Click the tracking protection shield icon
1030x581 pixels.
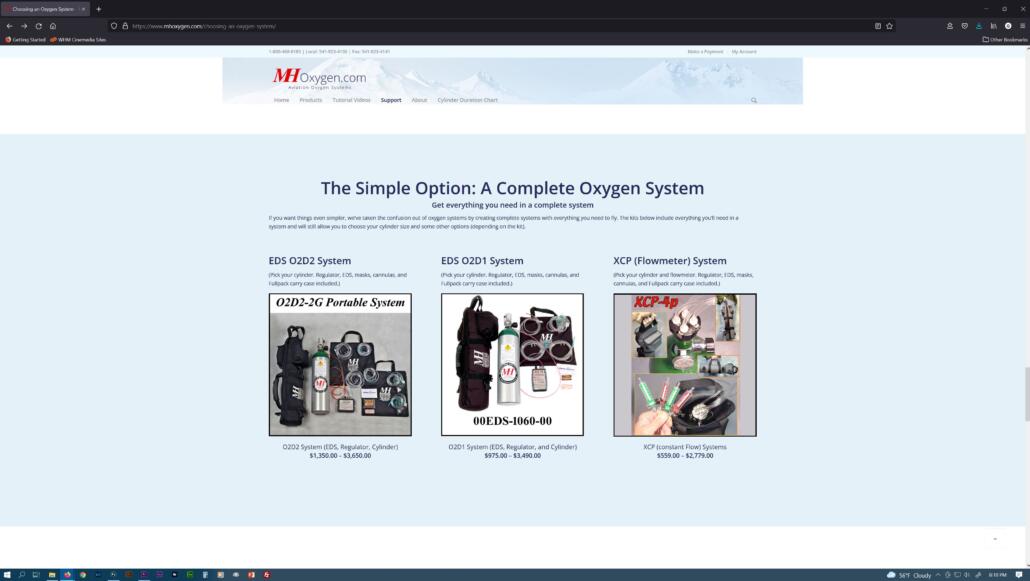tap(114, 26)
